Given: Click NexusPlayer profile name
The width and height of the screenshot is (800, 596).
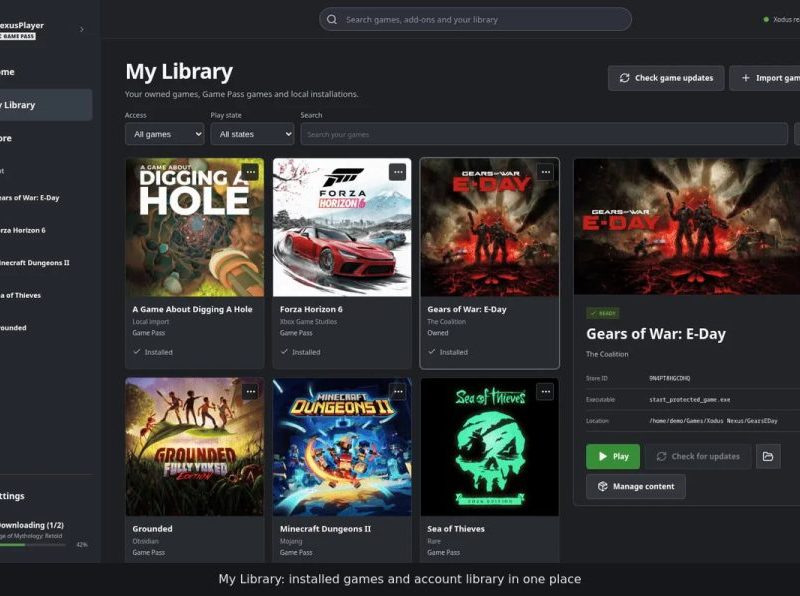Looking at the screenshot, I should 22,25.
